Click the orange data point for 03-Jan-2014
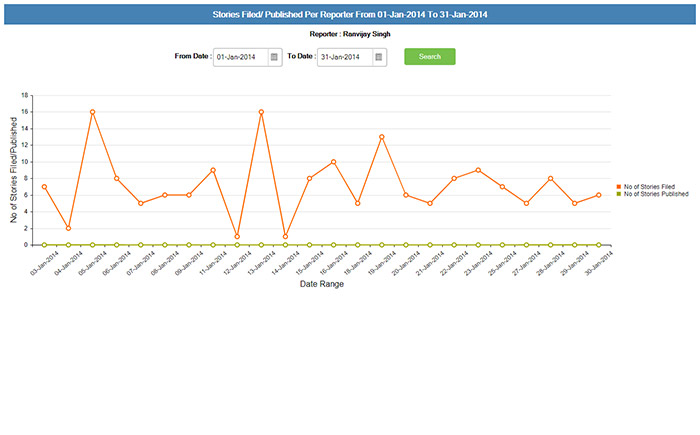This screenshot has height=435, width=700. pos(44,187)
